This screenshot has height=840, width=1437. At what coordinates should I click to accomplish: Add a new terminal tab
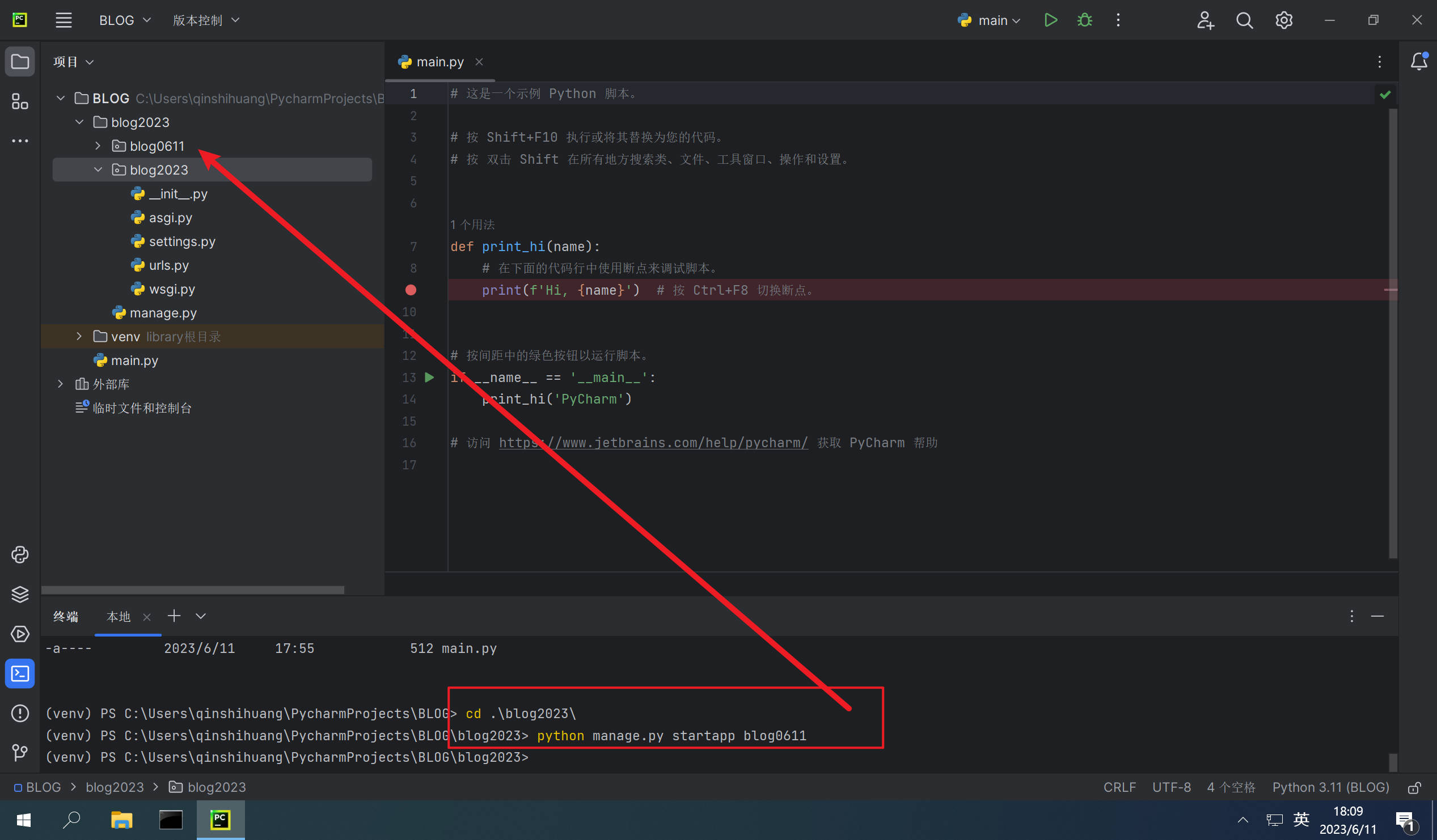[x=174, y=616]
